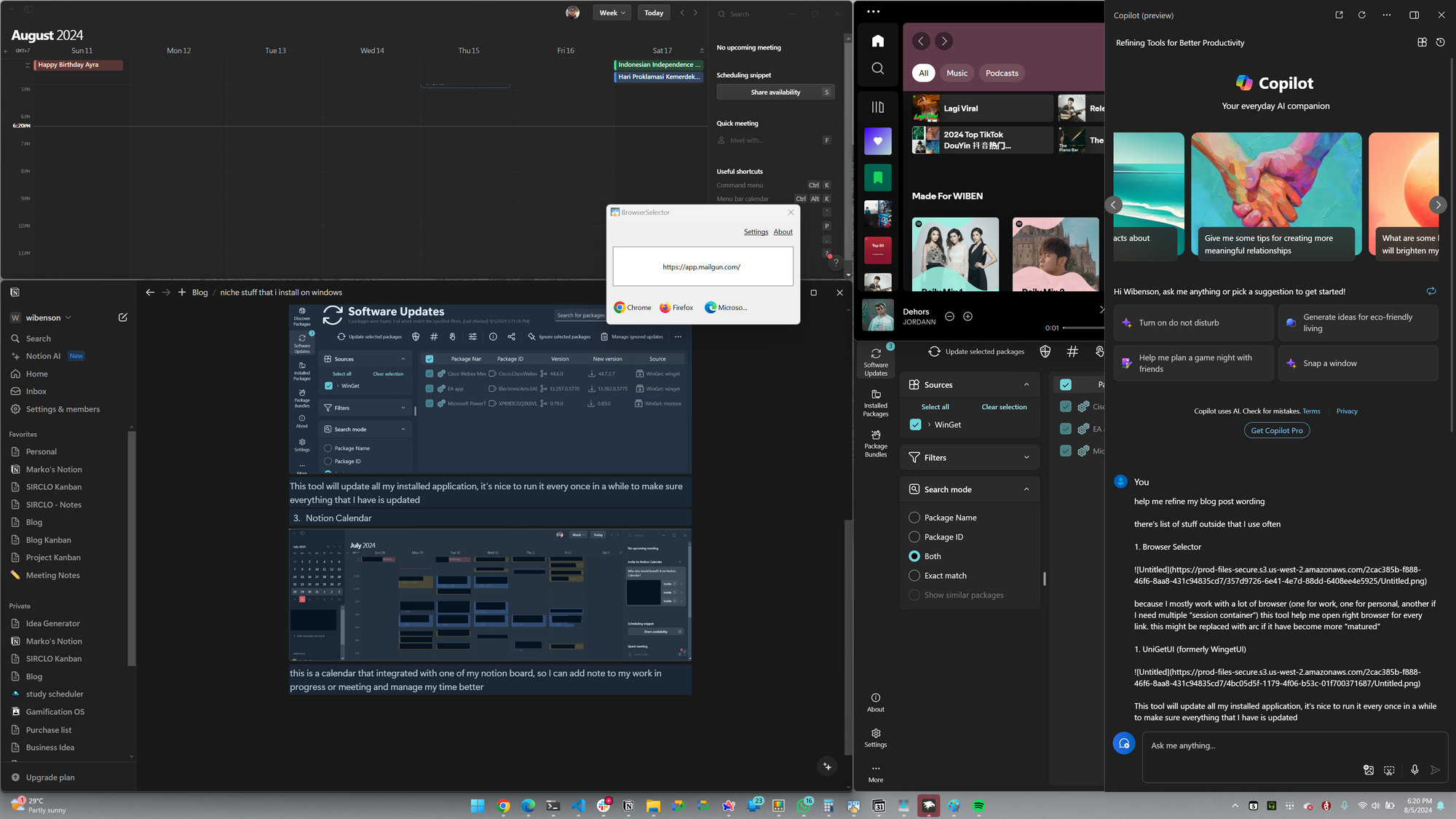Click the Settings link in BrowserSelector

pyautogui.click(x=756, y=231)
